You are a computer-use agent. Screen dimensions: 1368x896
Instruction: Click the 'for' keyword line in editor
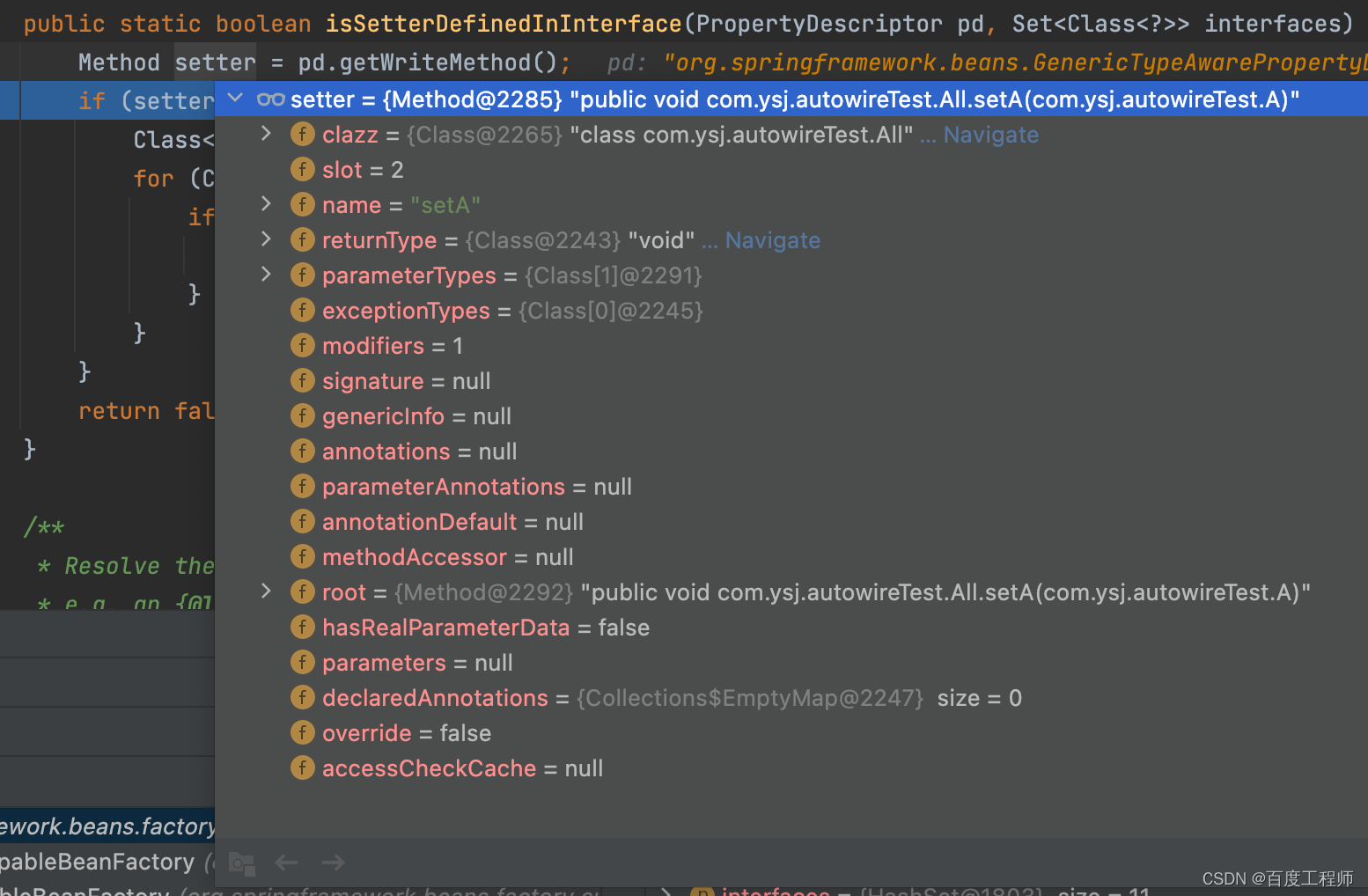pyautogui.click(x=154, y=179)
